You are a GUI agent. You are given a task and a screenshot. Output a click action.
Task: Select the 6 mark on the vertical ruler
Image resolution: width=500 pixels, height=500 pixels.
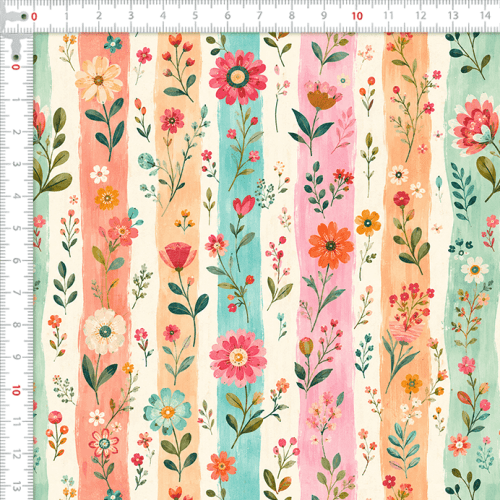click(x=16, y=261)
